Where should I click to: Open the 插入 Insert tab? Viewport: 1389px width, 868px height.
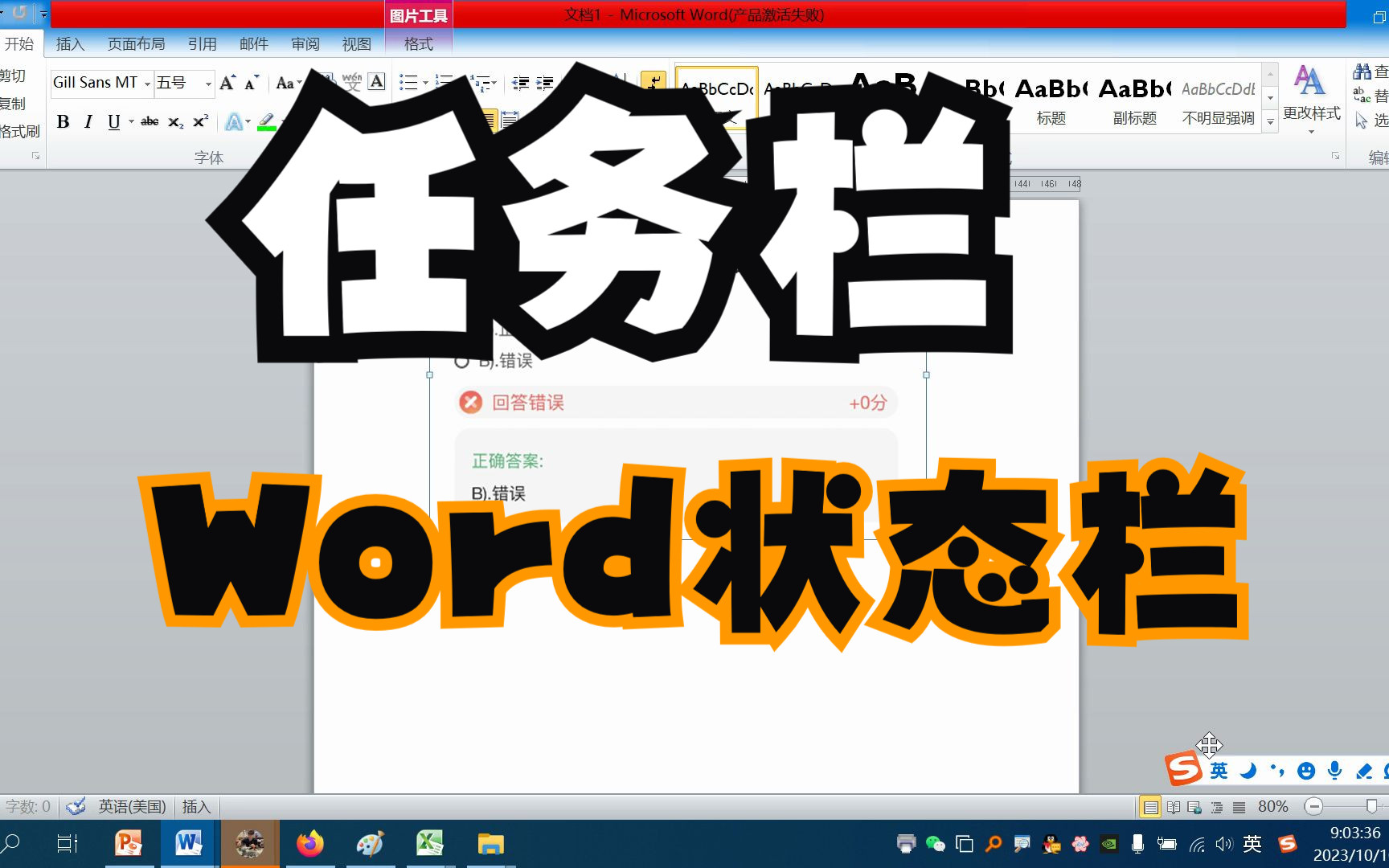point(70,43)
